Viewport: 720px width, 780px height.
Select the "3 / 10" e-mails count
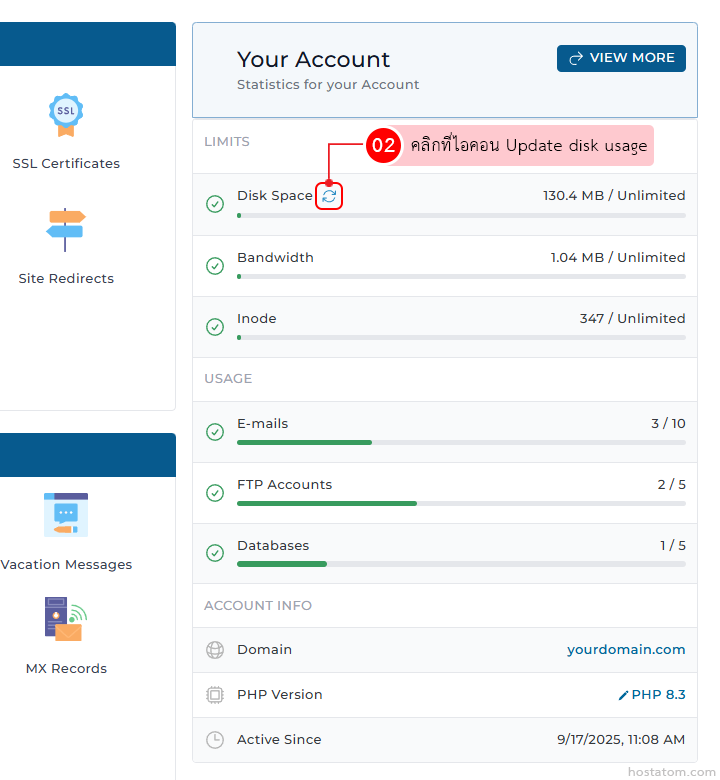668,423
